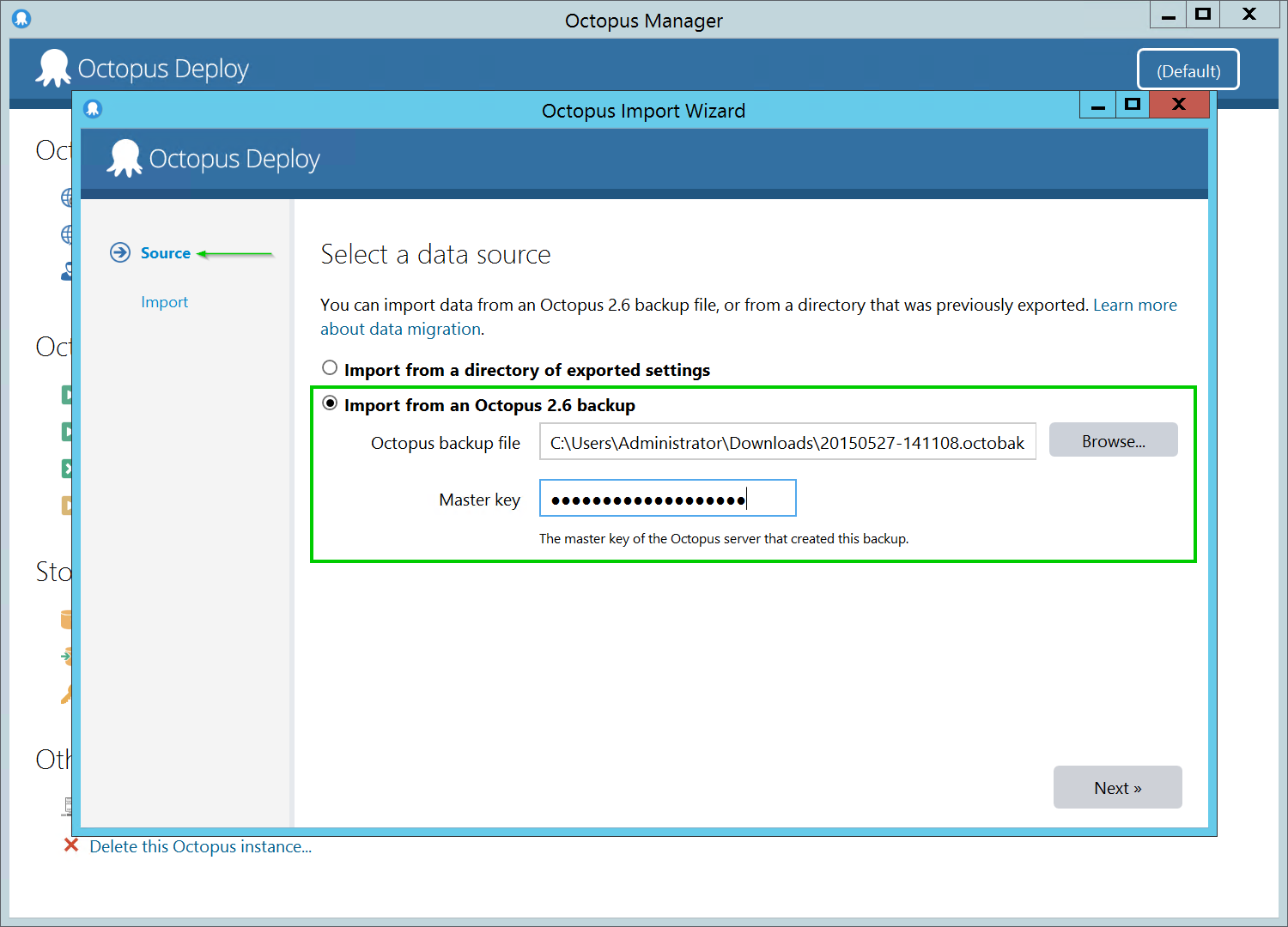The height and width of the screenshot is (927, 1288).
Task: Click the circled arrow icon beside Source
Action: click(120, 252)
